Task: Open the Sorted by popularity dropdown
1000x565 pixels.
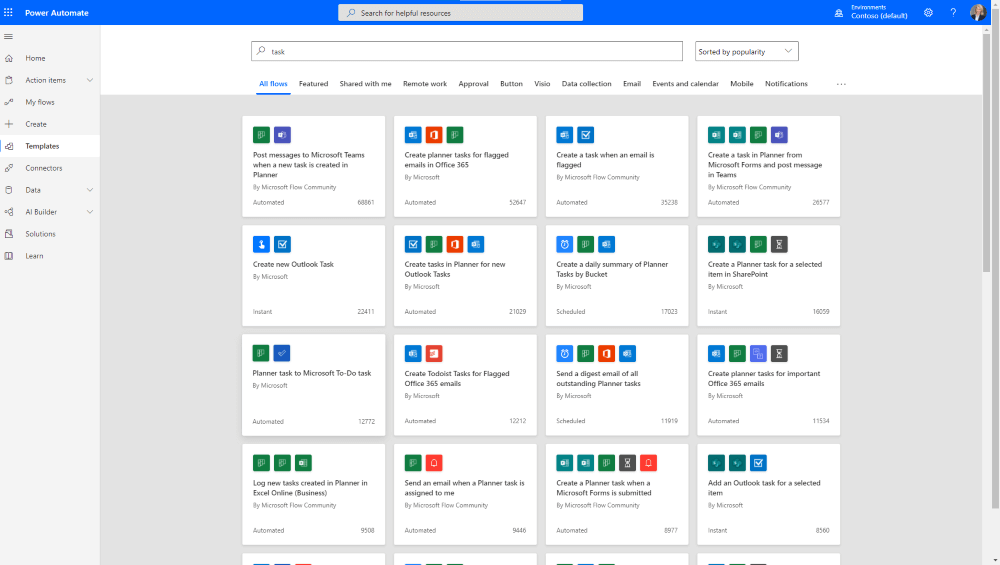Action: 746,51
